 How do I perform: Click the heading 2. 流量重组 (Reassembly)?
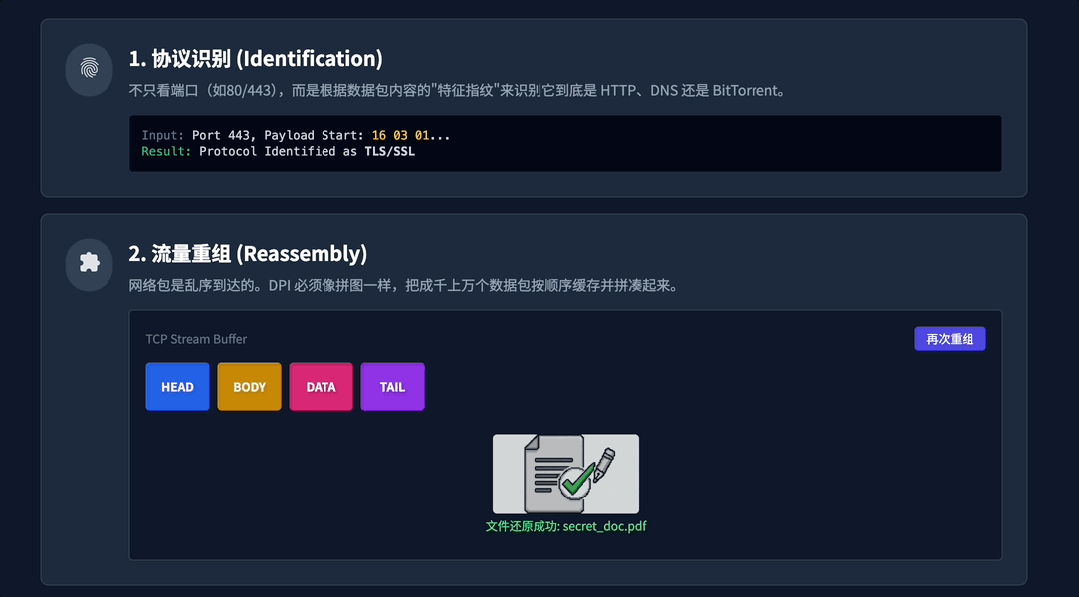pyautogui.click(x=247, y=253)
